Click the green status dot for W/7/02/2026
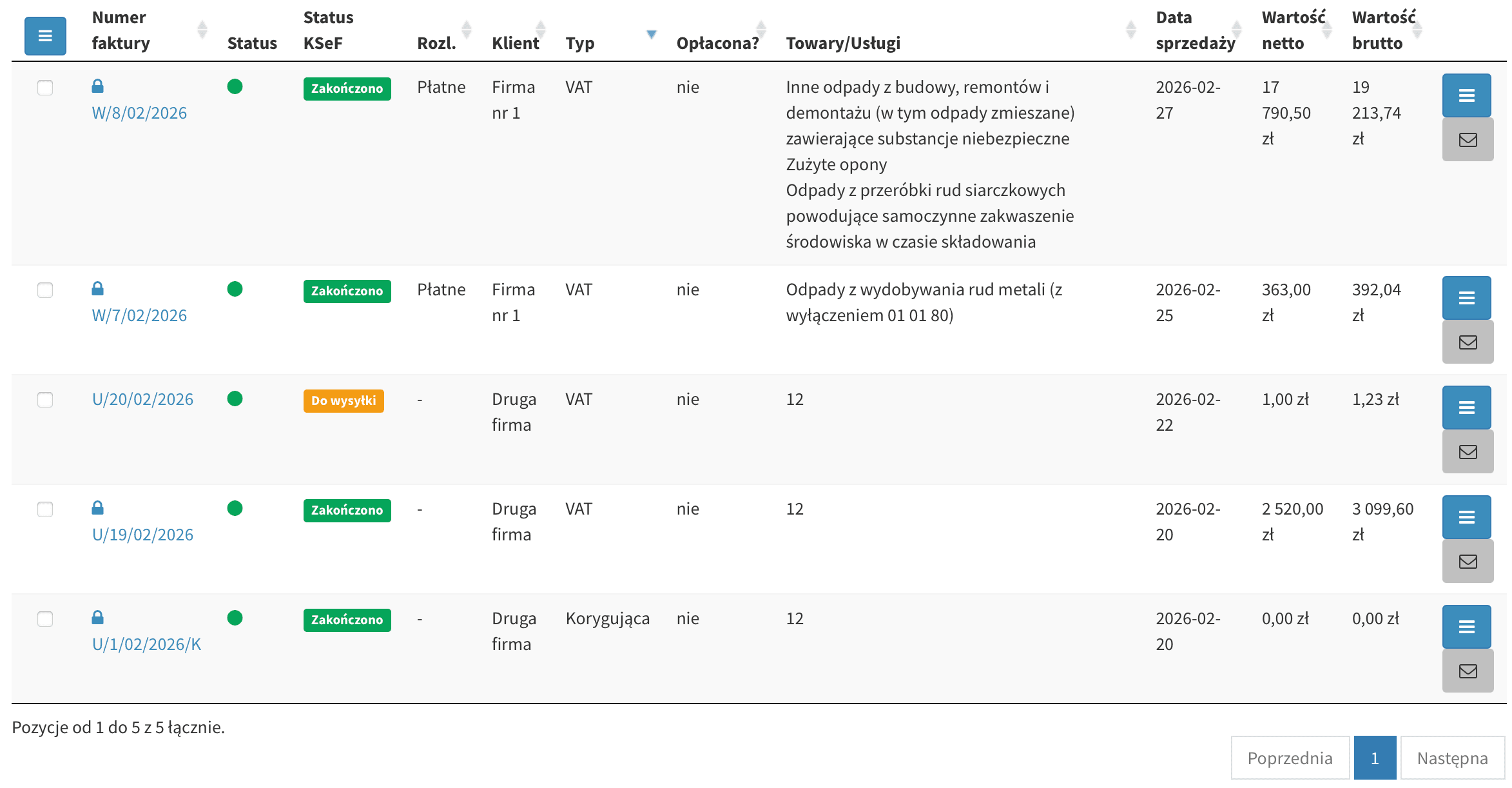The image size is (1512, 788). click(x=235, y=290)
